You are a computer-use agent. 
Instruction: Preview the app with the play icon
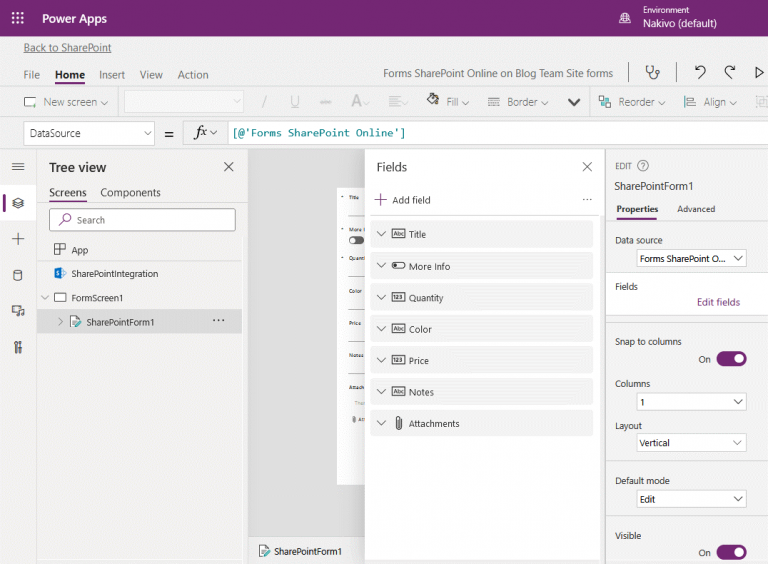pyautogui.click(x=759, y=72)
